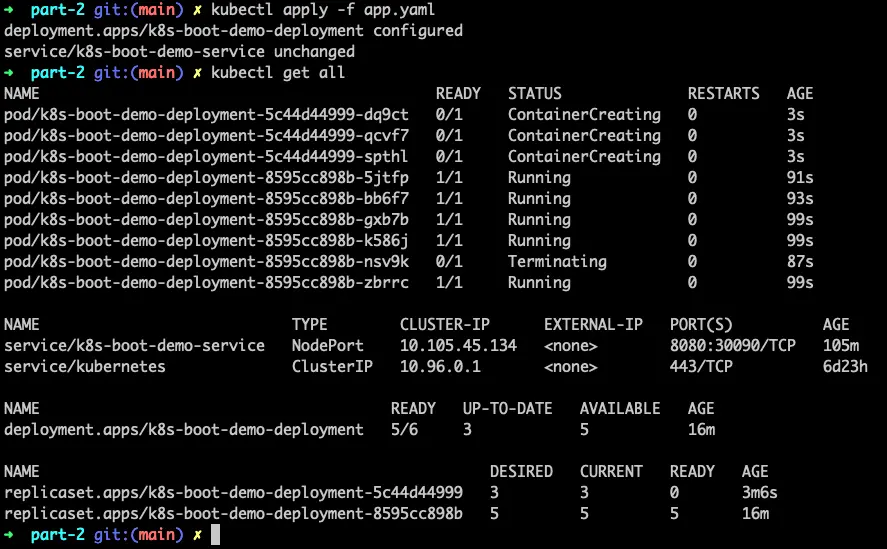Click the NodePort type value
The image size is (887, 549).
(328, 345)
